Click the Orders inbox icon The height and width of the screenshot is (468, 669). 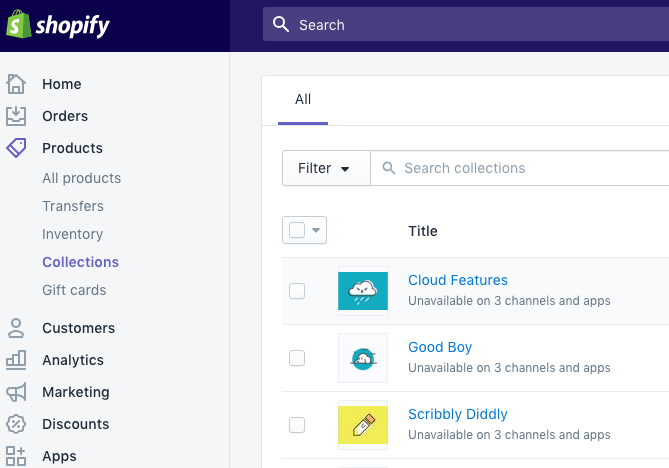coord(16,116)
